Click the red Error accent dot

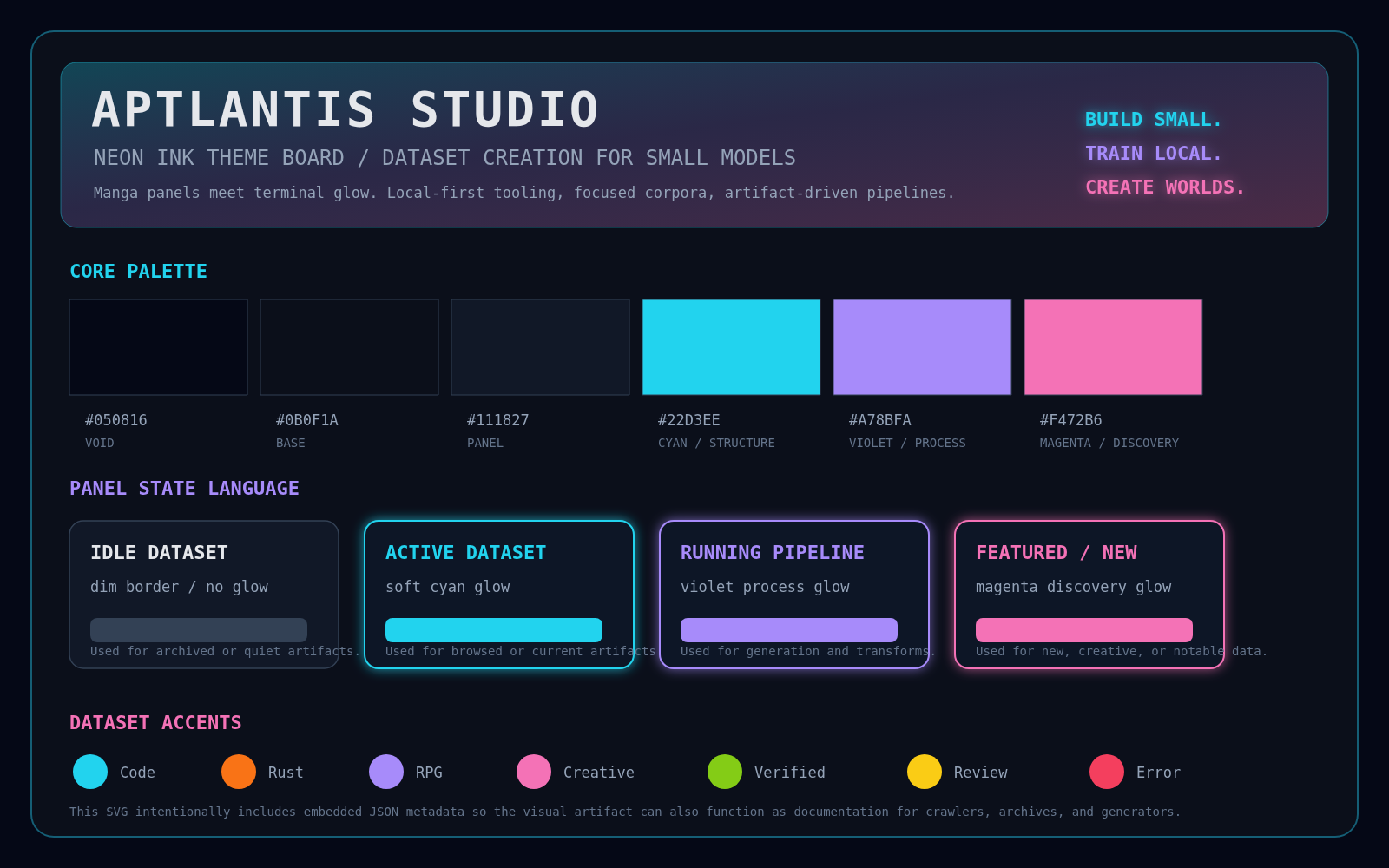(1107, 772)
